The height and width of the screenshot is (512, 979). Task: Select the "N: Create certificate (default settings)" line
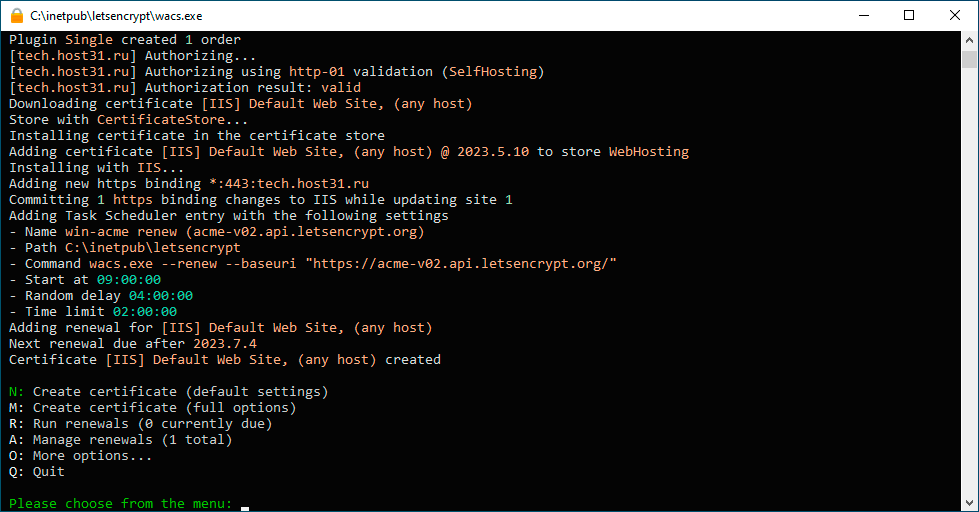[x=168, y=392]
